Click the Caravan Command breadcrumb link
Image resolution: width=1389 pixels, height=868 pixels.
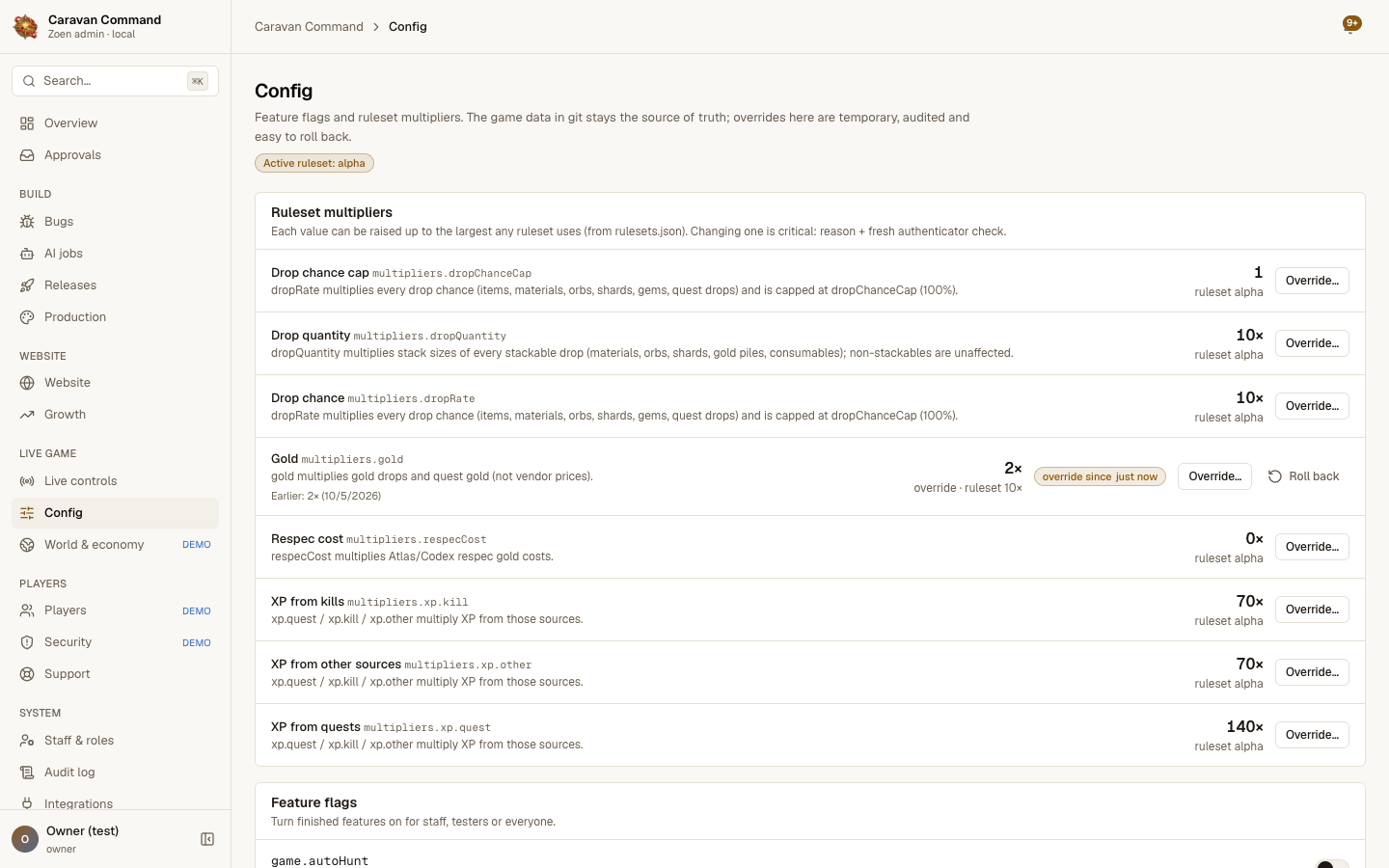(309, 27)
